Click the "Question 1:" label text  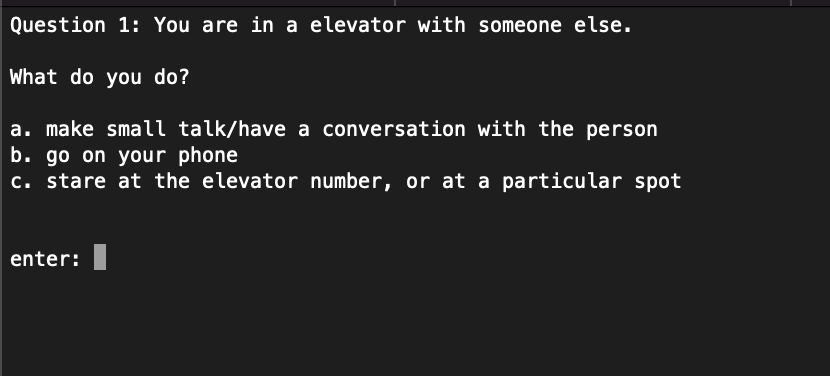click(x=76, y=25)
